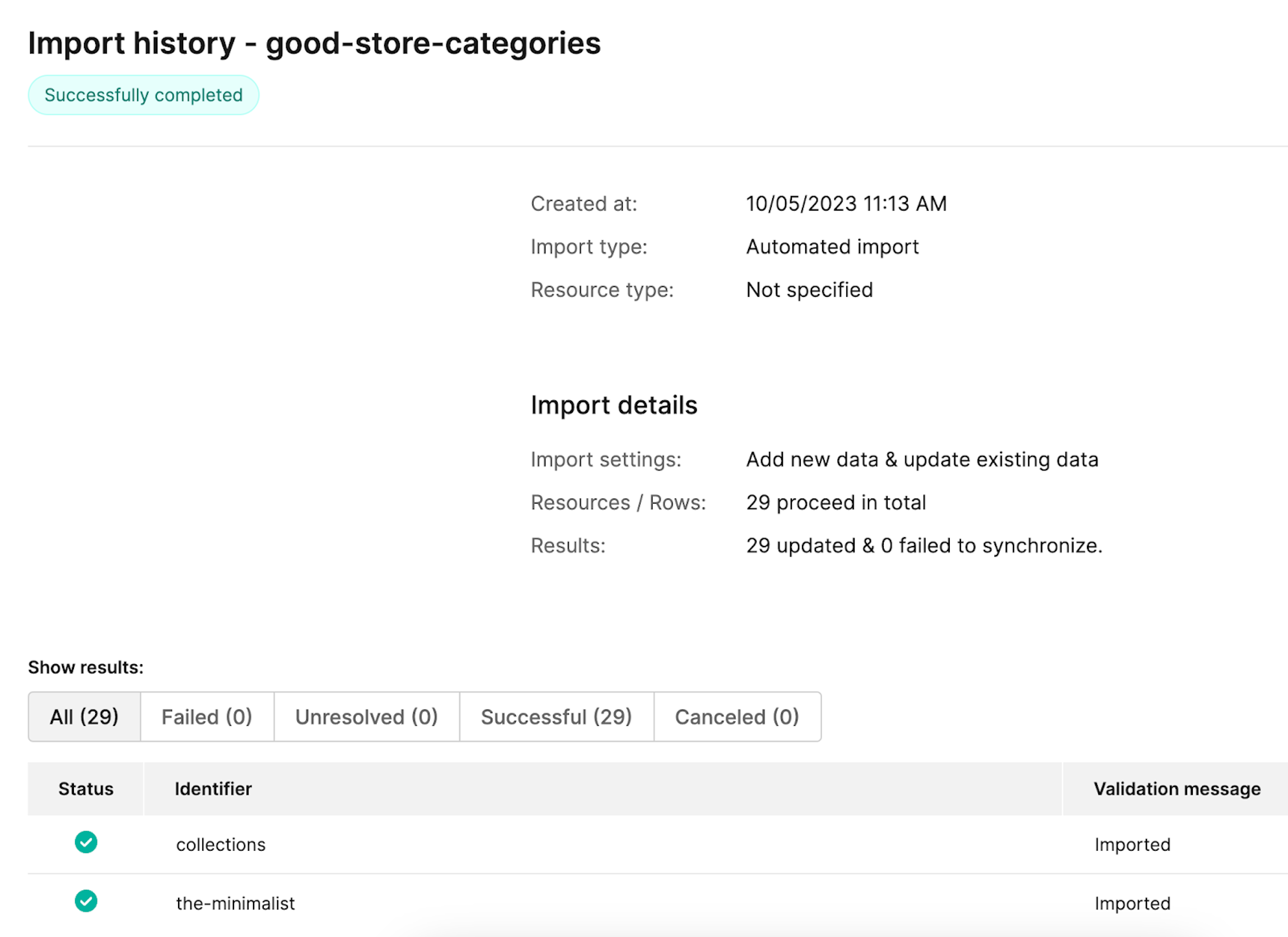Click the Automated import value
The height and width of the screenshot is (937, 1288).
click(832, 246)
